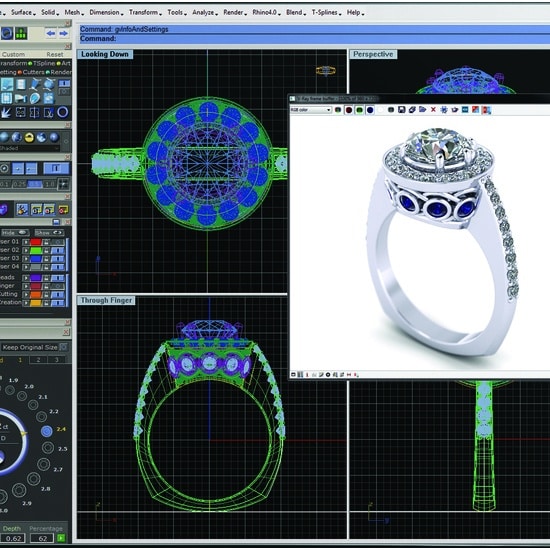Open the Shaded display mode dropdown
Screen dimensions: 550x550
click(29, 149)
